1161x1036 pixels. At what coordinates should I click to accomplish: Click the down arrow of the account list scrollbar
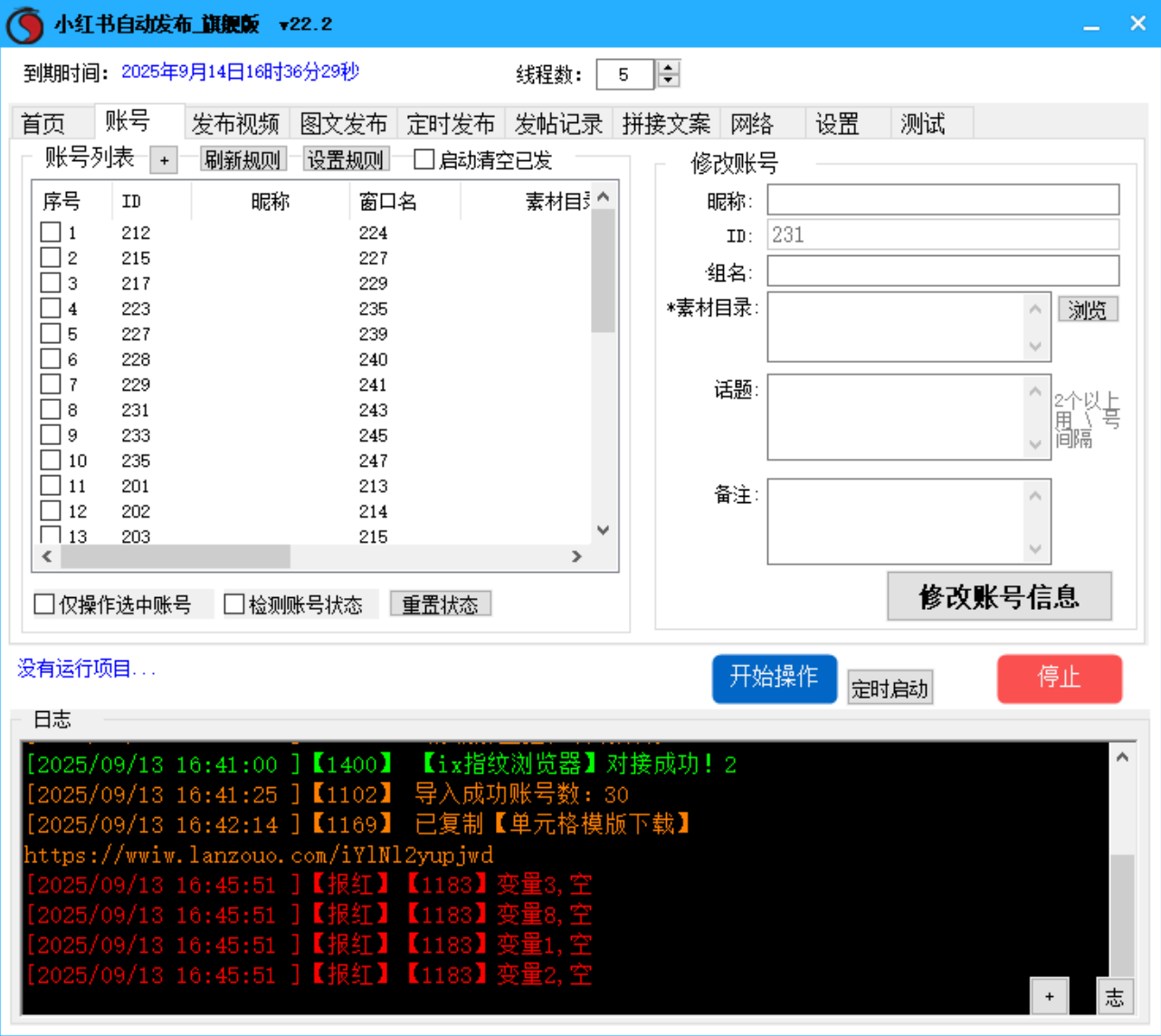tap(603, 529)
